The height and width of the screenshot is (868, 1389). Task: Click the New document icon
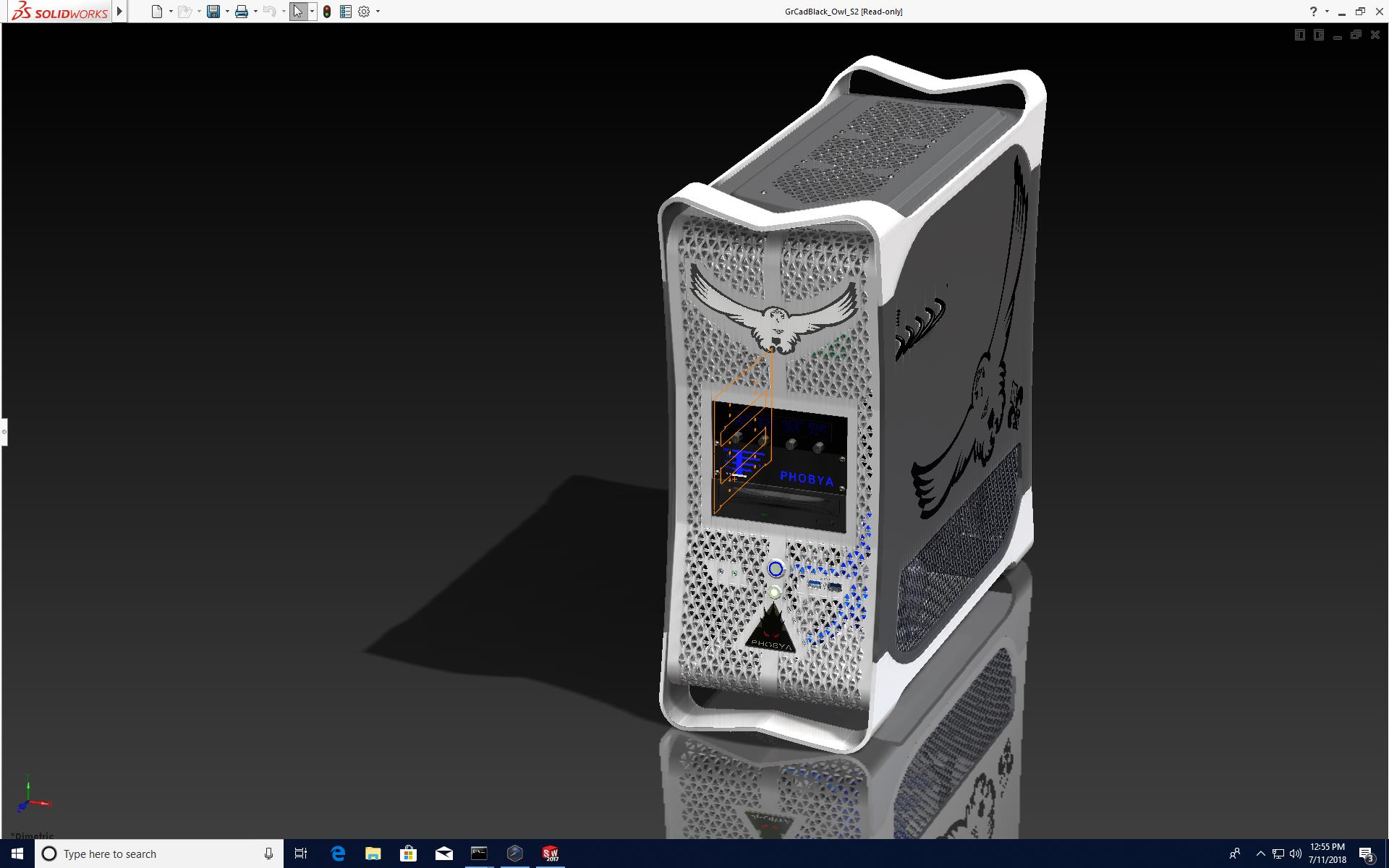156,12
